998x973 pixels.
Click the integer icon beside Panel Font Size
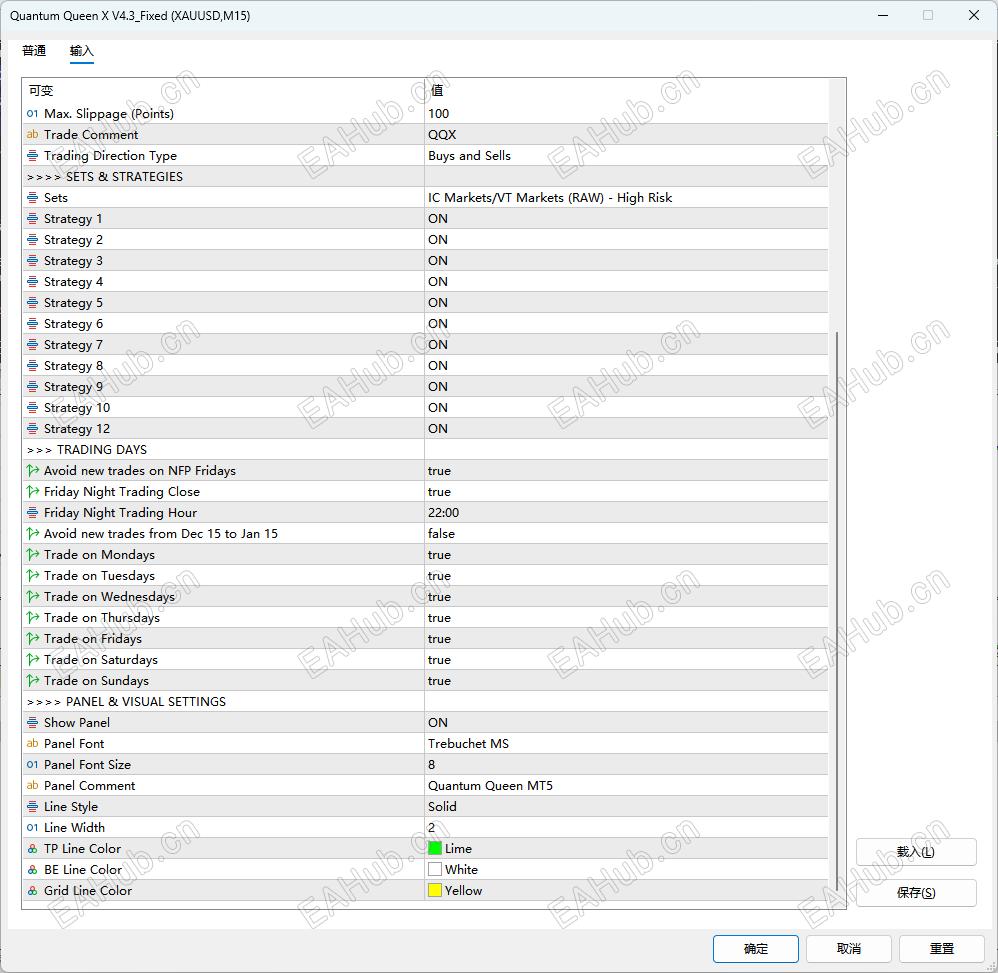tap(32, 765)
